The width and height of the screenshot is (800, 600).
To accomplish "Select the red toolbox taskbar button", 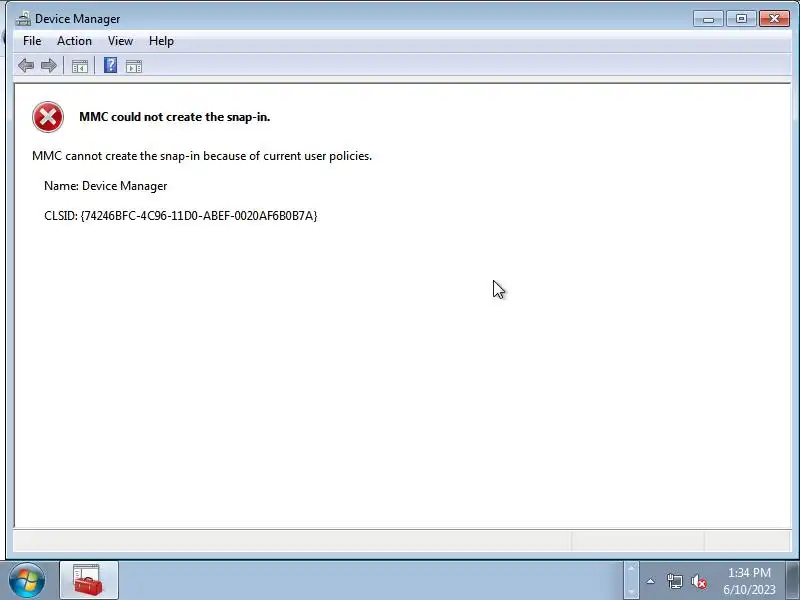I will coord(89,580).
